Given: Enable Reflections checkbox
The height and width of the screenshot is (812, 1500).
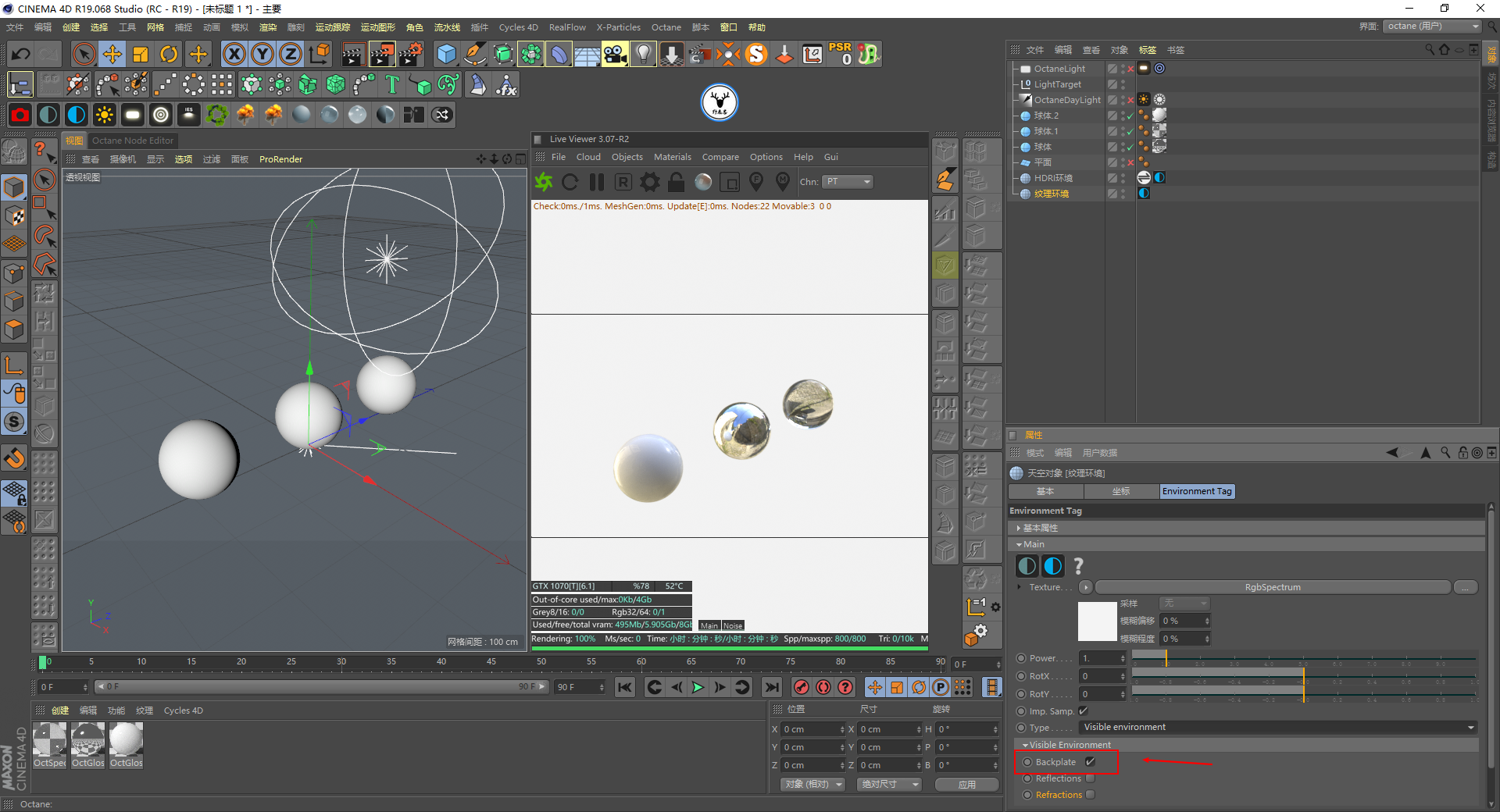Looking at the screenshot, I should click(1090, 778).
